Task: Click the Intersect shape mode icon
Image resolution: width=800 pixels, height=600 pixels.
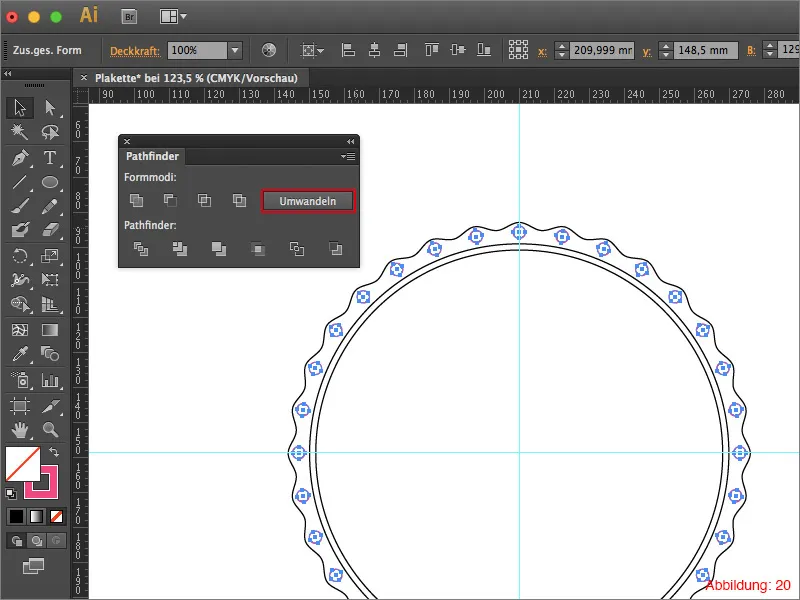Action: 205,201
